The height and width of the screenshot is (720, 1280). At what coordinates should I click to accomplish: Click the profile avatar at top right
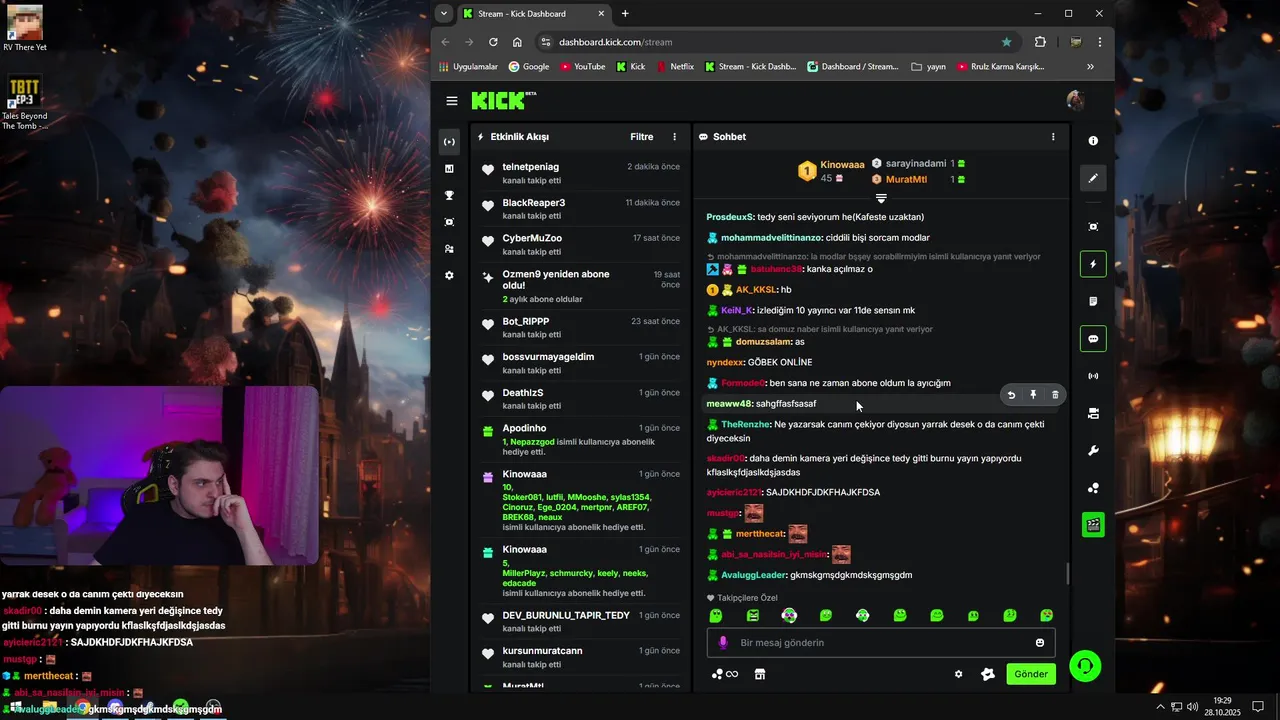tap(1075, 101)
